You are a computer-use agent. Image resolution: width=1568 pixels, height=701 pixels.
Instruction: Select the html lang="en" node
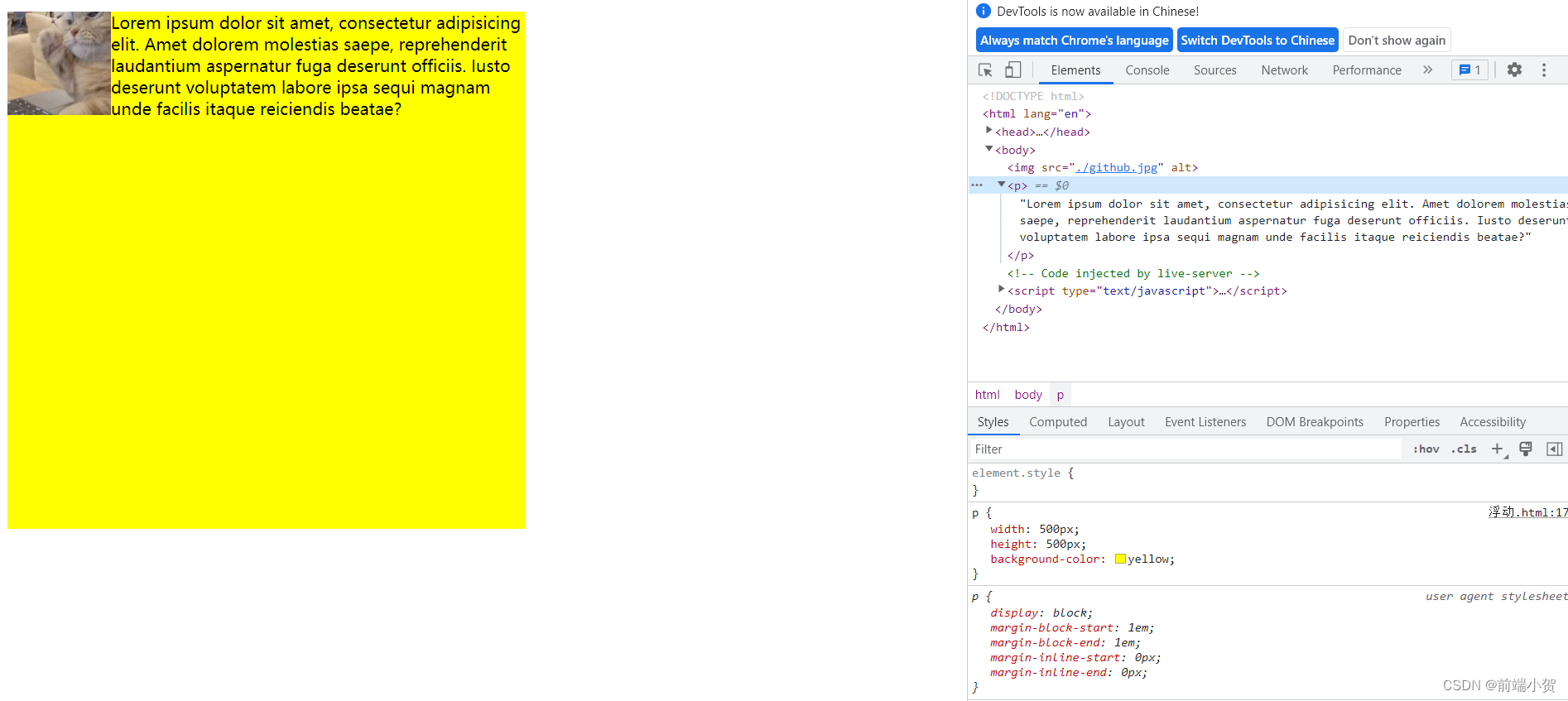click(x=1037, y=113)
